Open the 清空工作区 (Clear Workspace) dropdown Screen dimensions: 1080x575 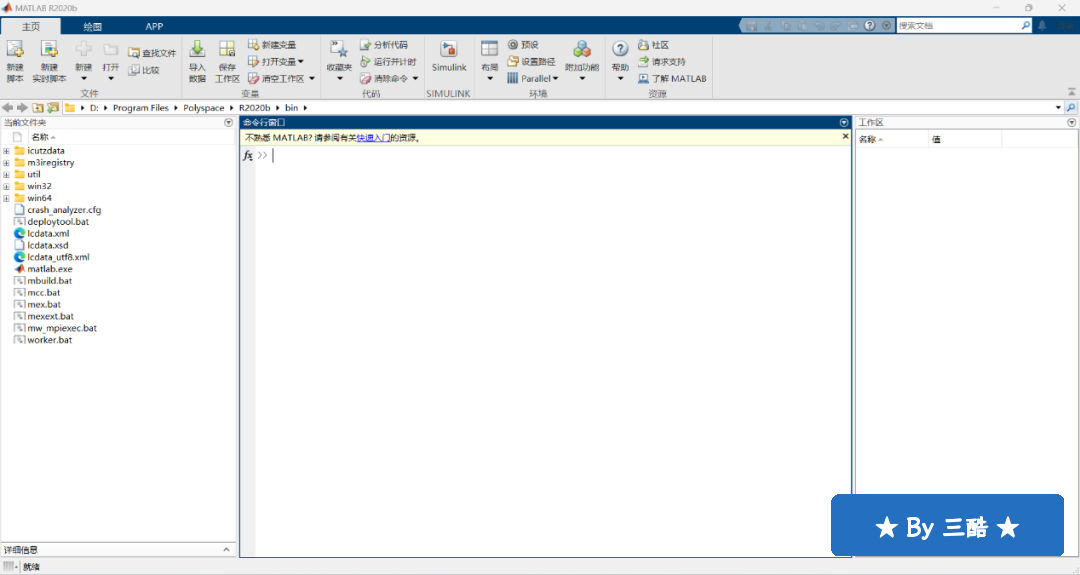coord(281,79)
